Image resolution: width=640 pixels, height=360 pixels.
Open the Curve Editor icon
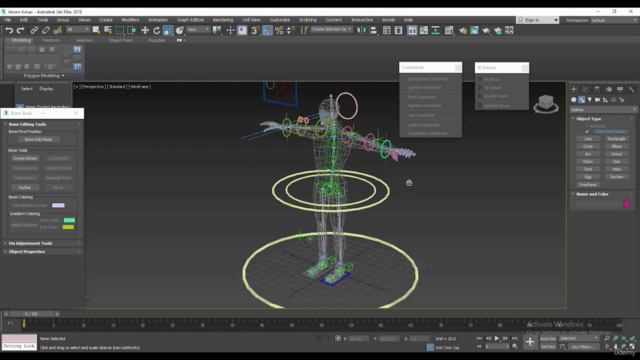tap(424, 30)
